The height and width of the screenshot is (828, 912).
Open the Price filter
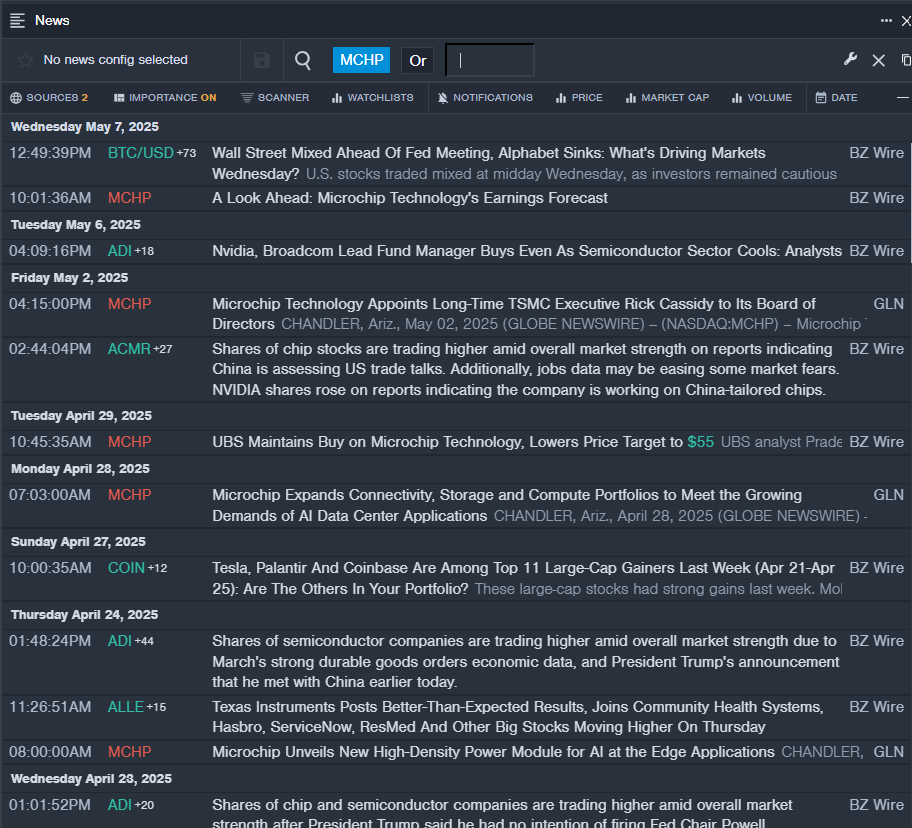[579, 98]
